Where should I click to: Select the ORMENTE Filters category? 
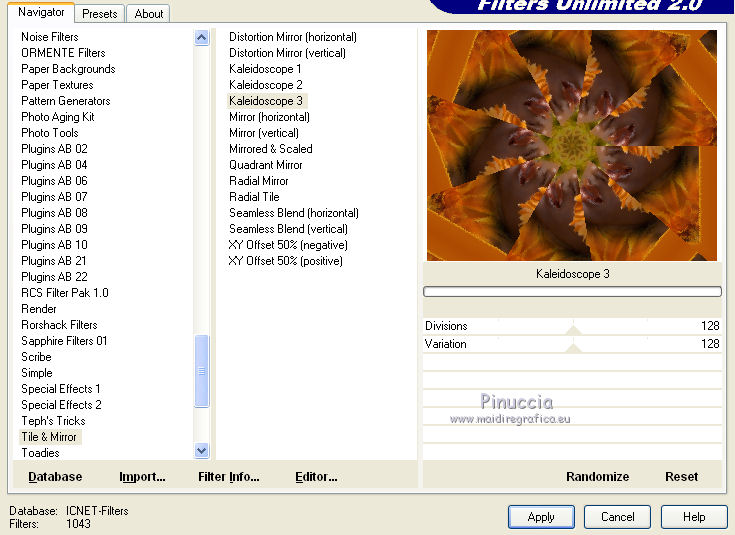63,53
